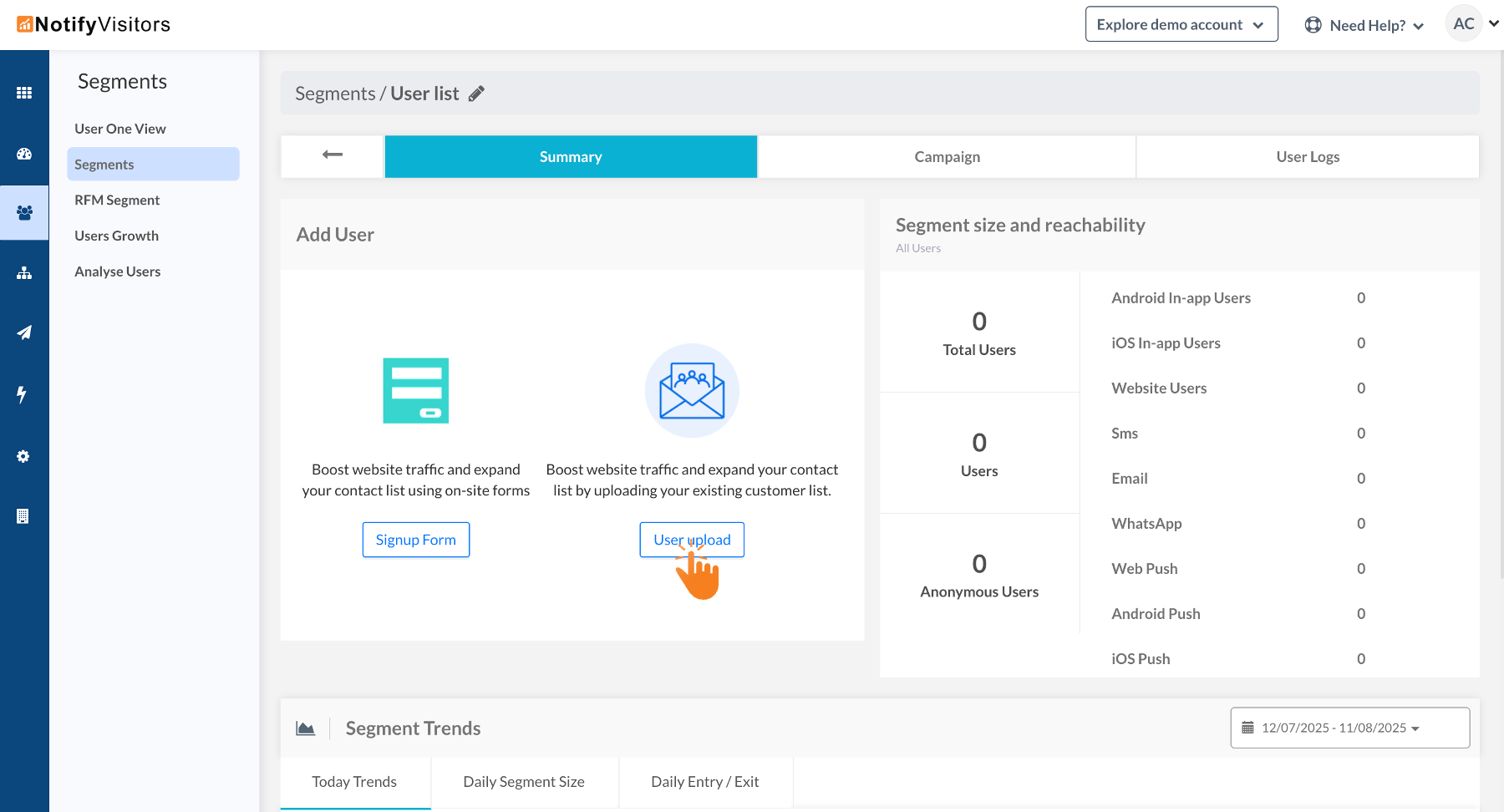Select the users group icon in sidebar
1504x812 pixels.
(24, 213)
